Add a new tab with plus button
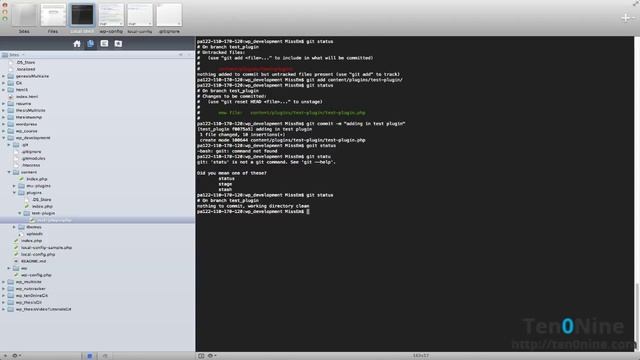This screenshot has width=640, height=360. point(625,18)
